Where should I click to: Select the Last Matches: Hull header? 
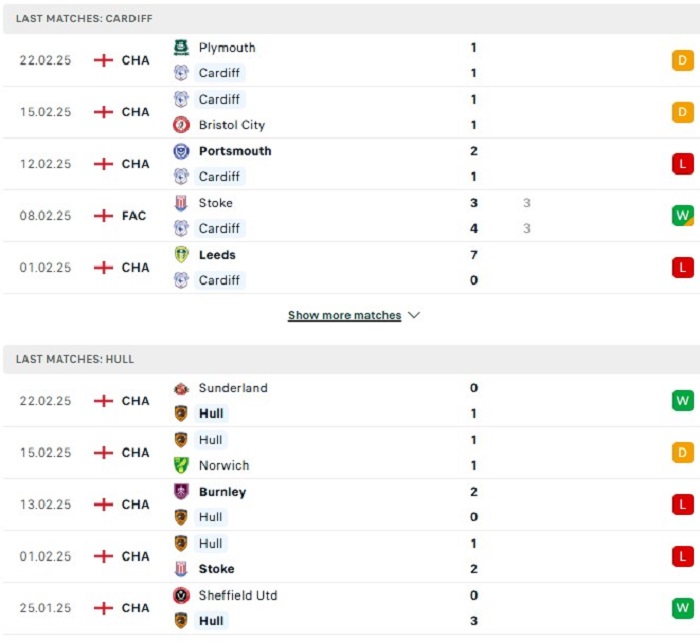point(75,359)
